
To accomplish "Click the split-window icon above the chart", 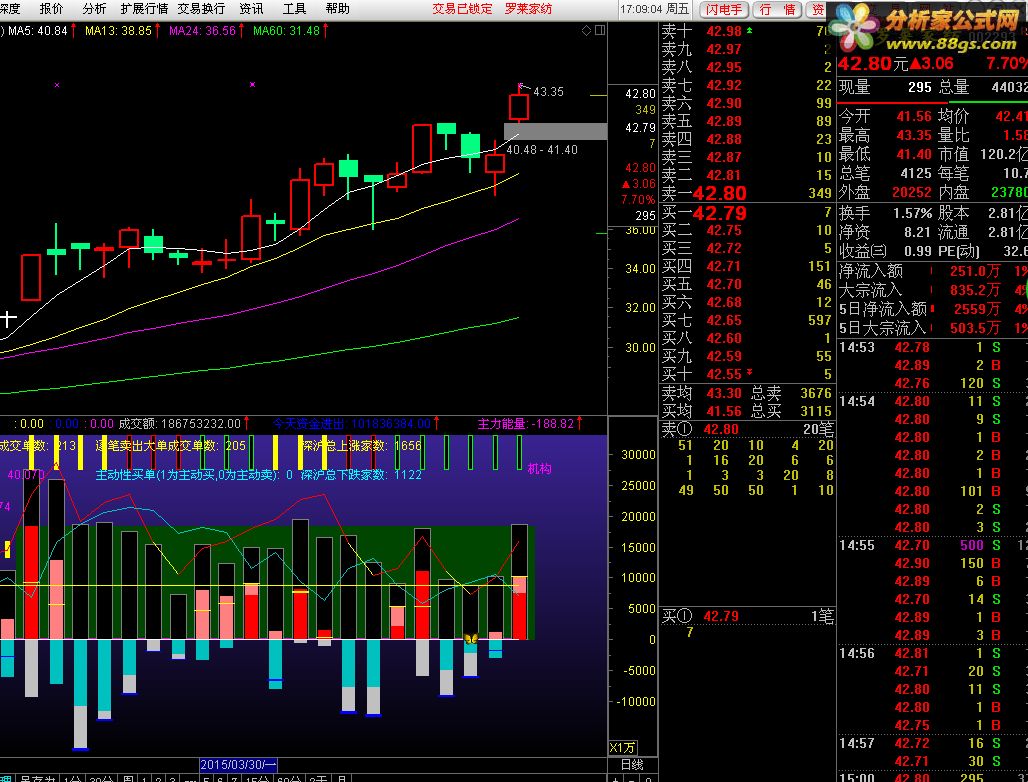I will [600, 31].
